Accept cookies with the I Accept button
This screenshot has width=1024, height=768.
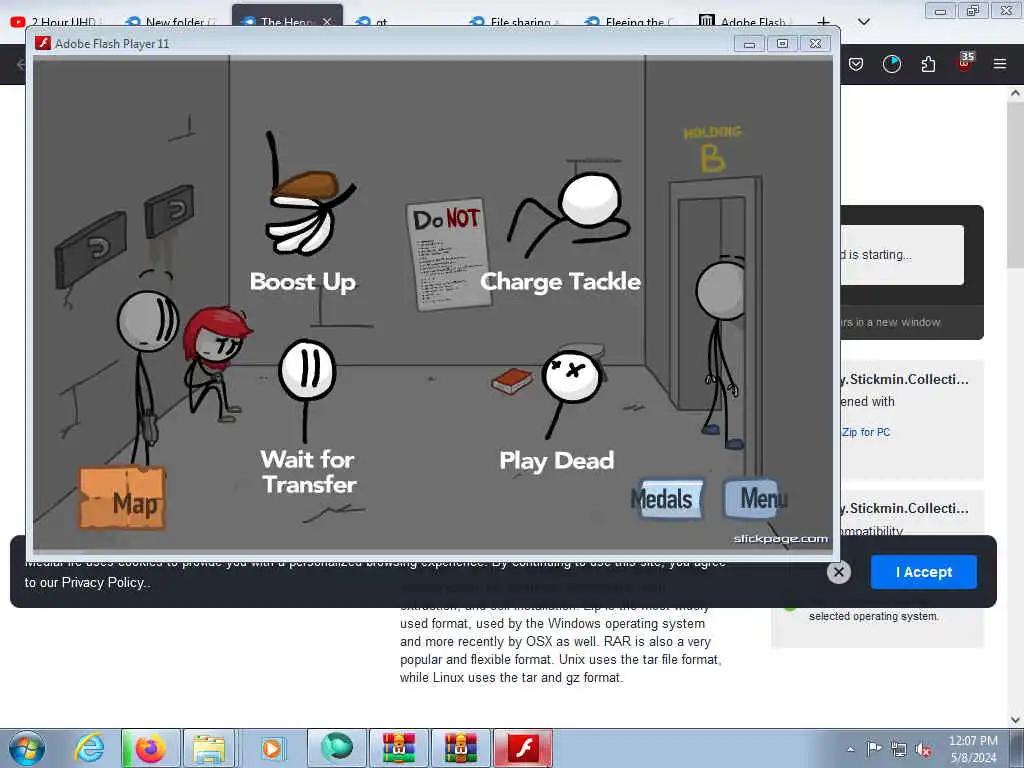923,572
